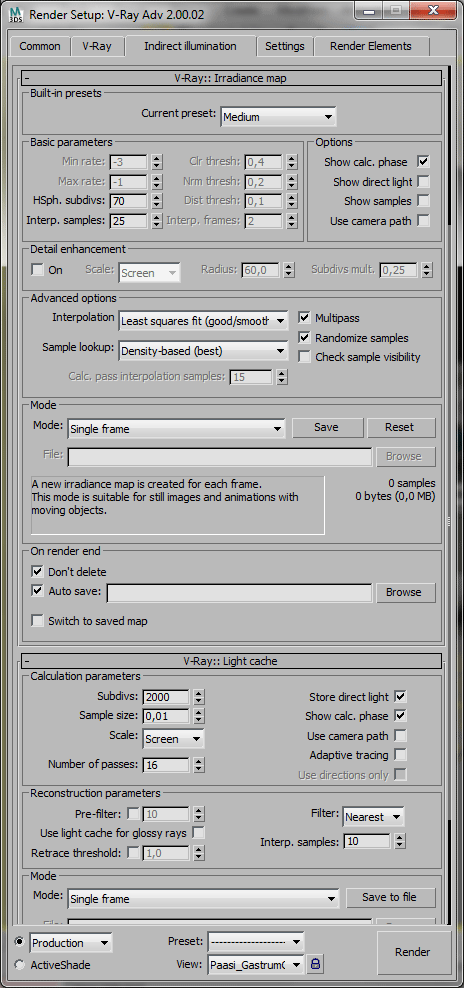Click the Number of passes spinner
This screenshot has width=464, height=988.
199,765
